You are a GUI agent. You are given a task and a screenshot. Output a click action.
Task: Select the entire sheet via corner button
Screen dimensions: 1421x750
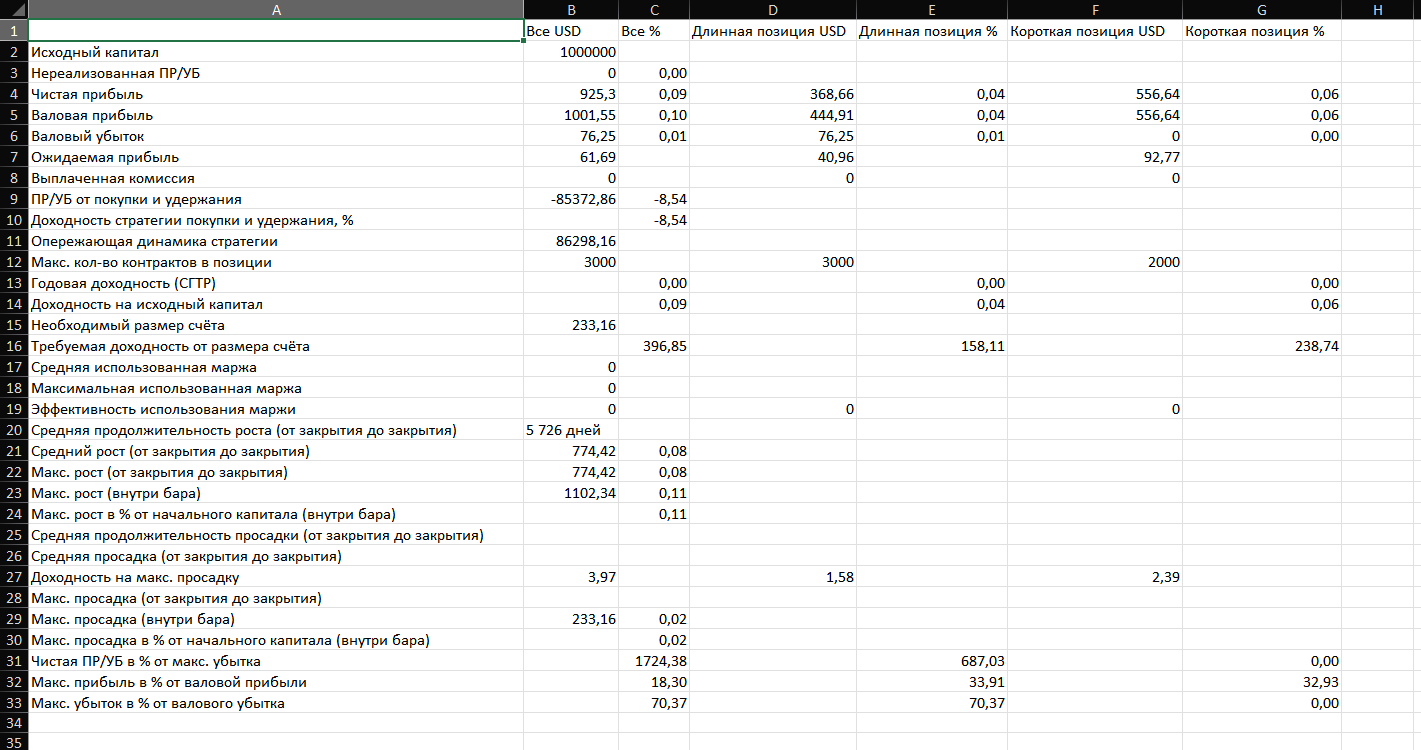tap(14, 9)
